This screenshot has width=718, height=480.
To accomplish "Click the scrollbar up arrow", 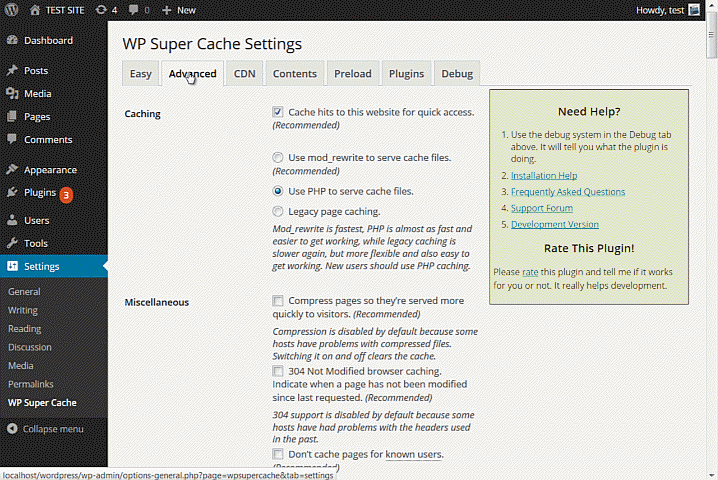I will [711, 5].
